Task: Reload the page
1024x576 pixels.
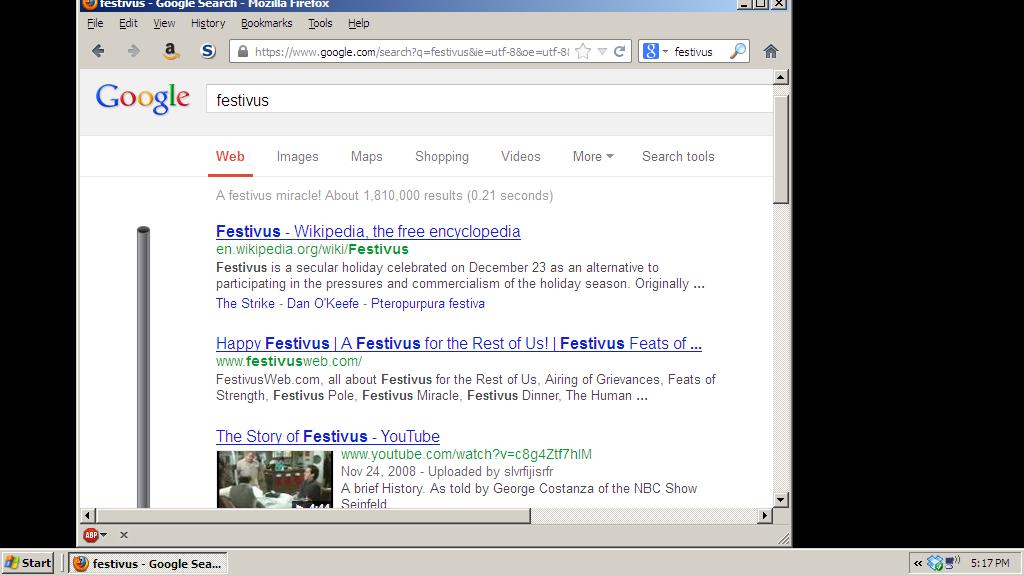Action: coord(620,52)
